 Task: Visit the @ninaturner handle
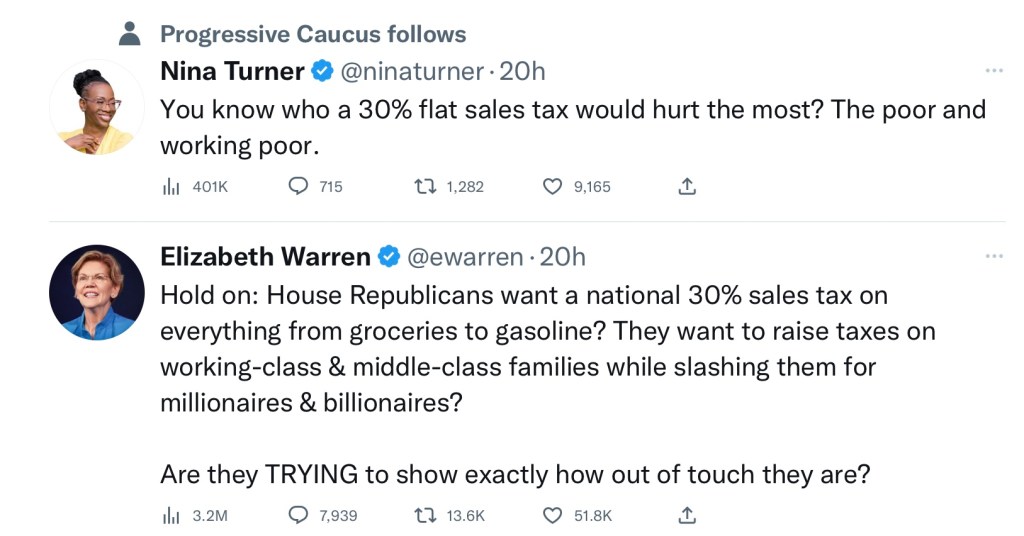coord(414,71)
